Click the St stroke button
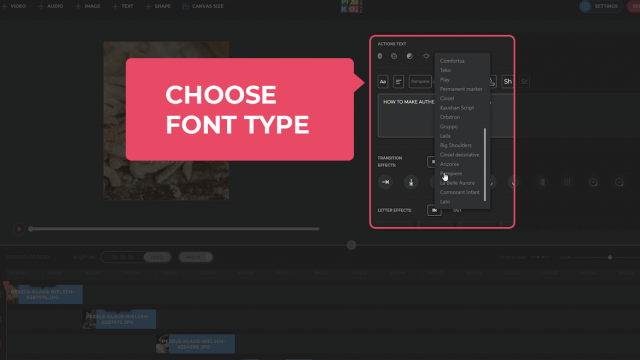Screen dimensions: 640x360 tap(524, 82)
